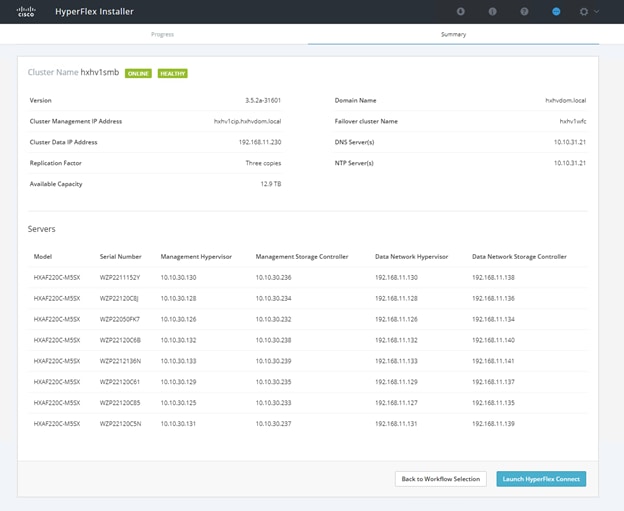Select serial number WZP2211152Y
This screenshot has width=624, height=511.
(120, 277)
